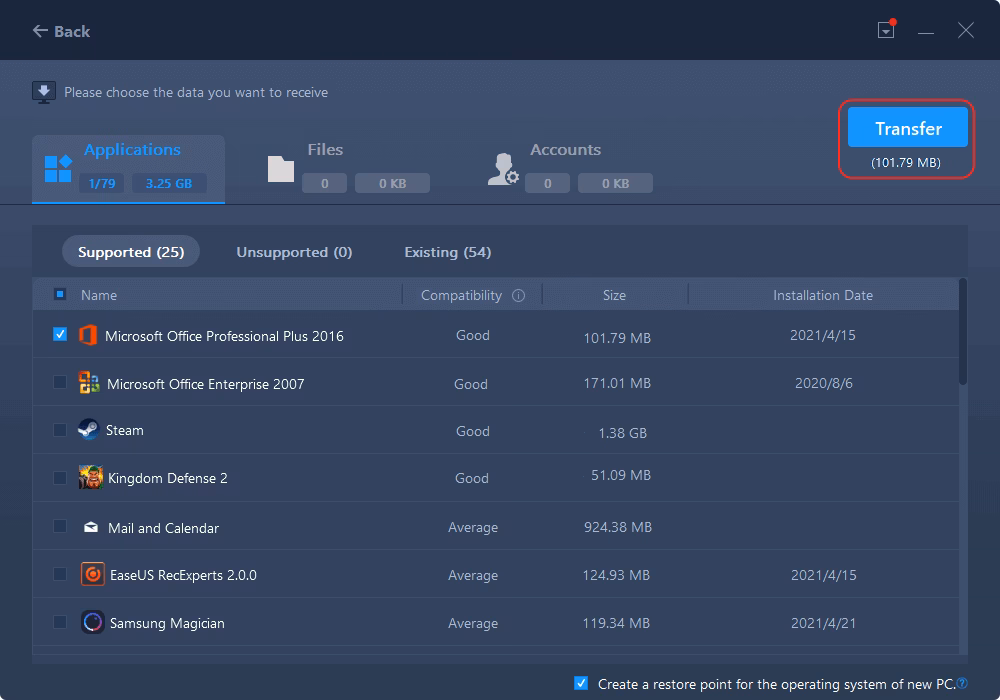Start the transfer with the Transfer button
Screen dimensions: 1000x700
908,128
